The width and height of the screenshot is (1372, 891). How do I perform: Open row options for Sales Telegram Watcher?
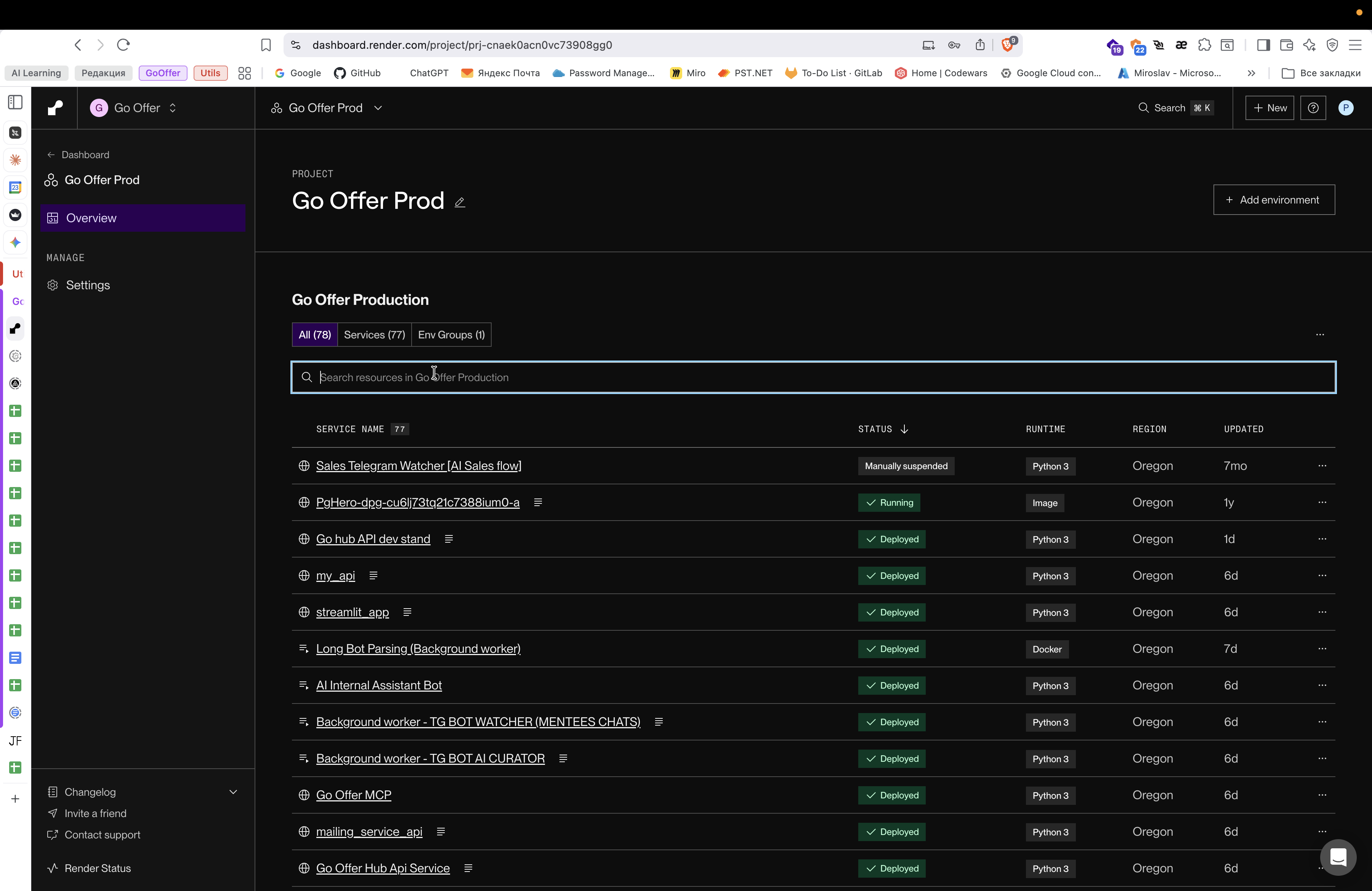(1322, 466)
